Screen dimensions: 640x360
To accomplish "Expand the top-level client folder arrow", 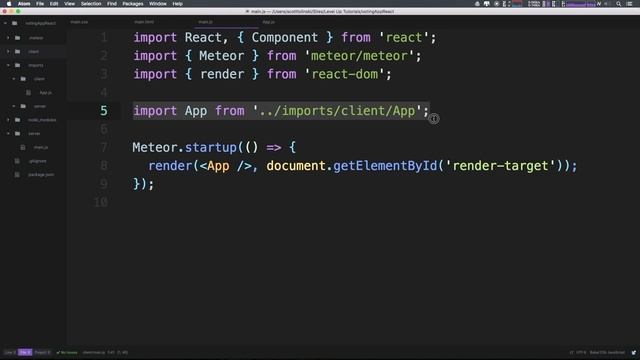I will click(x=8, y=51).
